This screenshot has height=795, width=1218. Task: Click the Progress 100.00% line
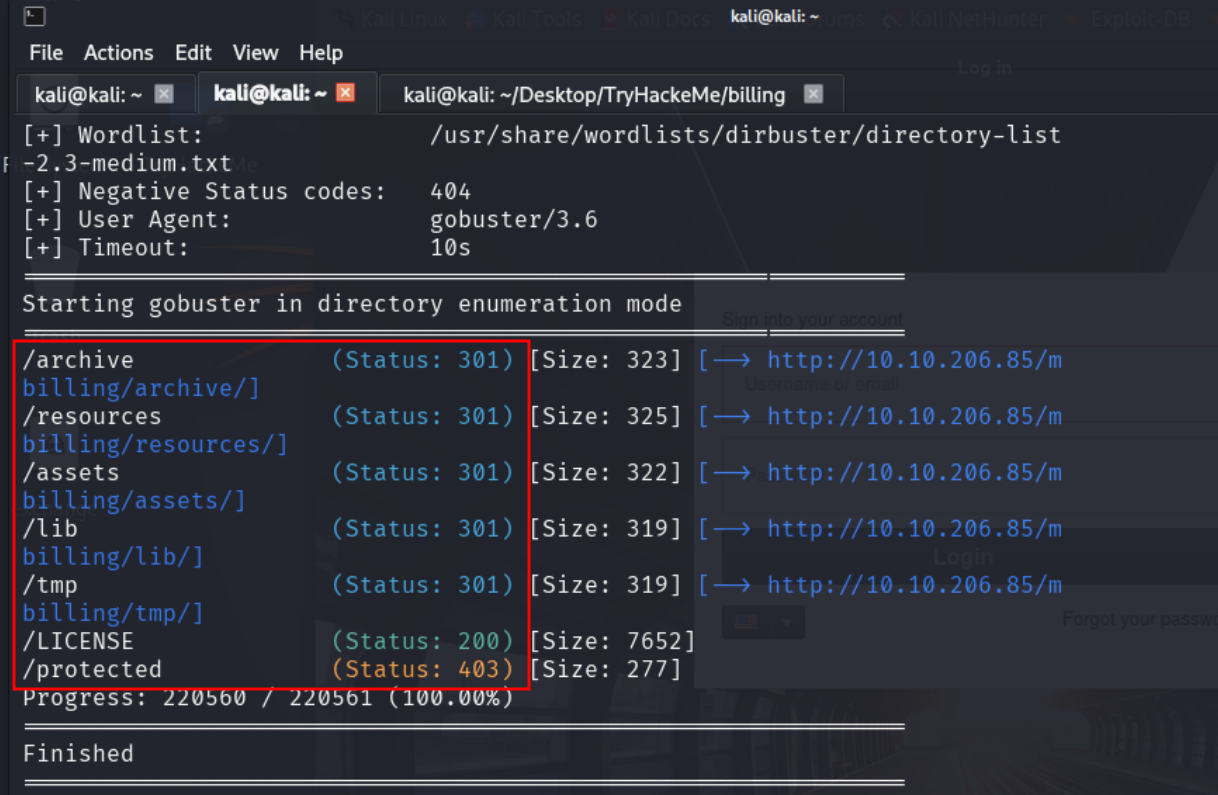pyautogui.click(x=268, y=697)
